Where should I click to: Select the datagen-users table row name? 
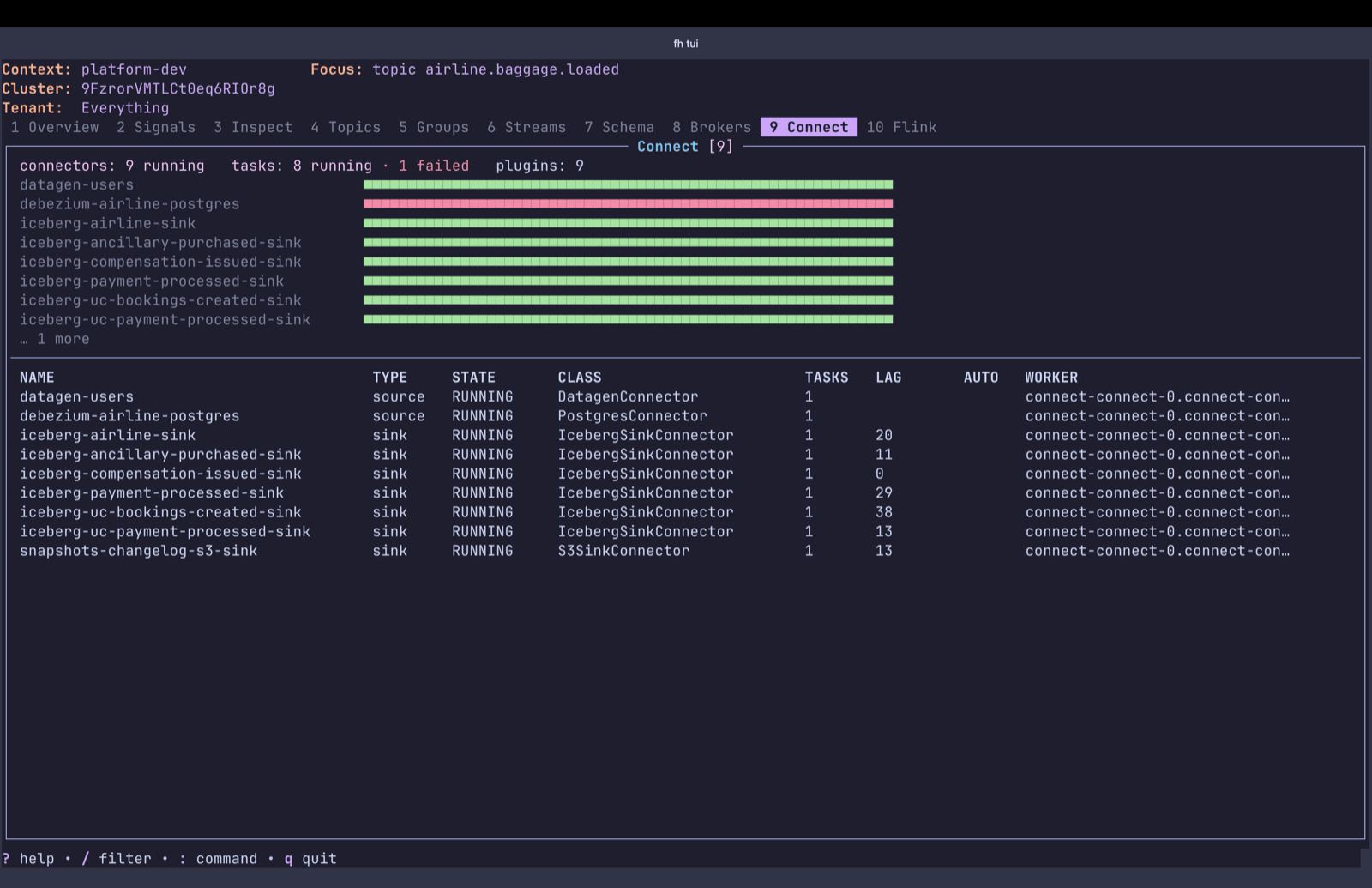click(x=76, y=396)
